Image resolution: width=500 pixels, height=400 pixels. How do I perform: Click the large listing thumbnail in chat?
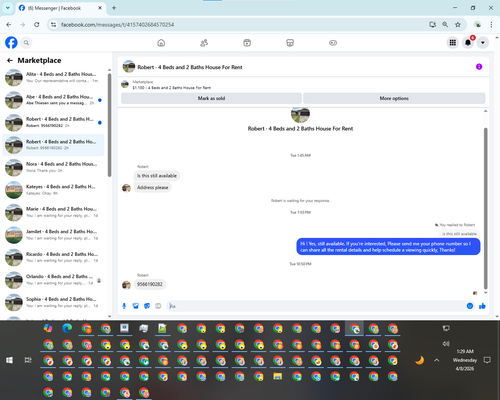coord(300,114)
